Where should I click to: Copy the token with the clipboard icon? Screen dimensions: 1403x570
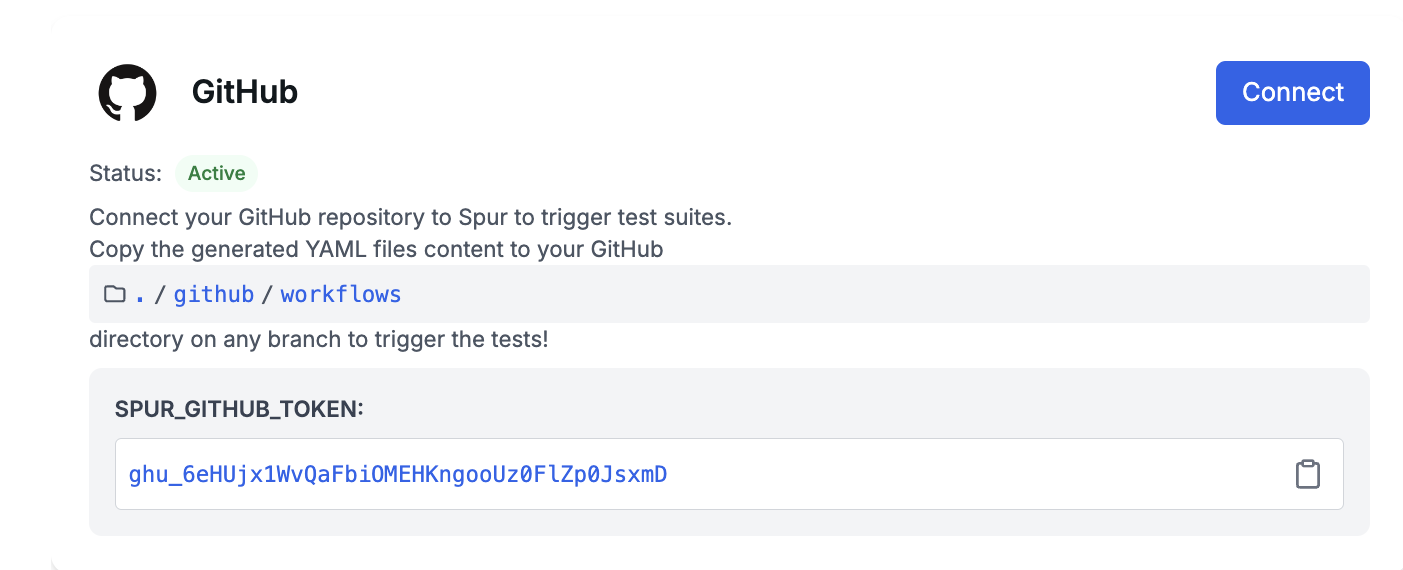1307,474
